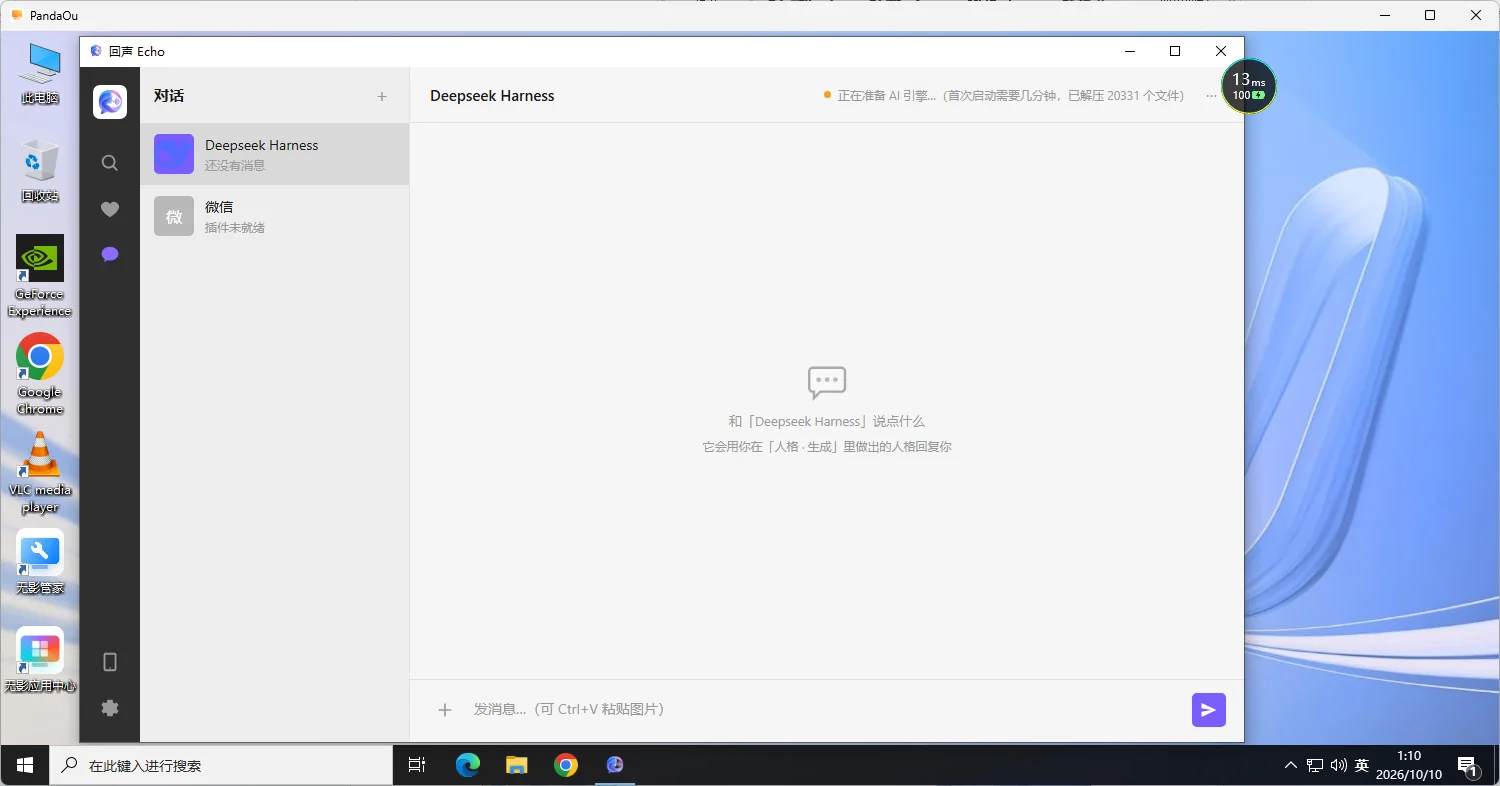Start a new conversation with the plus beside 对话
This screenshot has height=786, width=1500.
pos(382,97)
